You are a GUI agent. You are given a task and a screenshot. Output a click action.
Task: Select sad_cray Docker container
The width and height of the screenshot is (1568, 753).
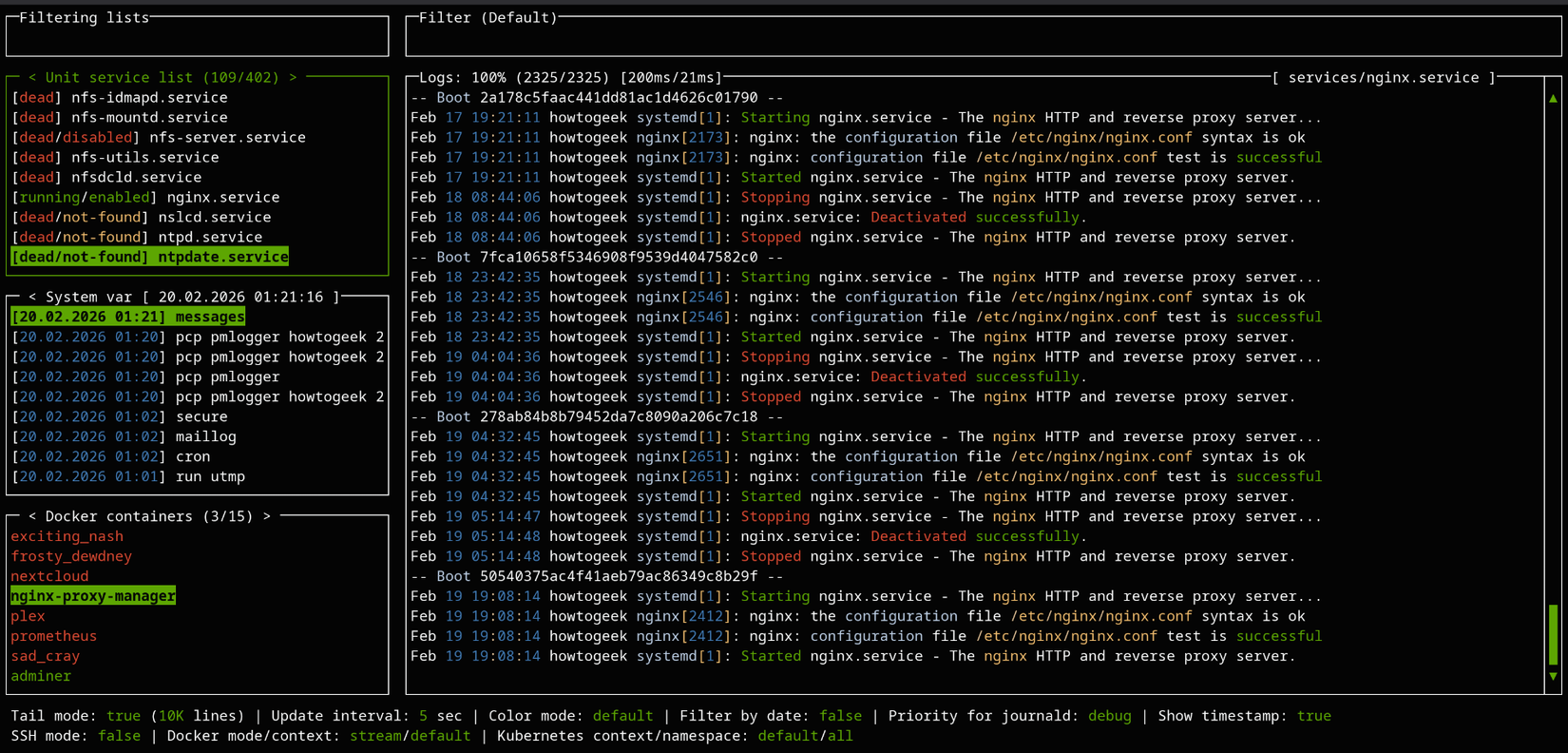pyautogui.click(x=46, y=657)
